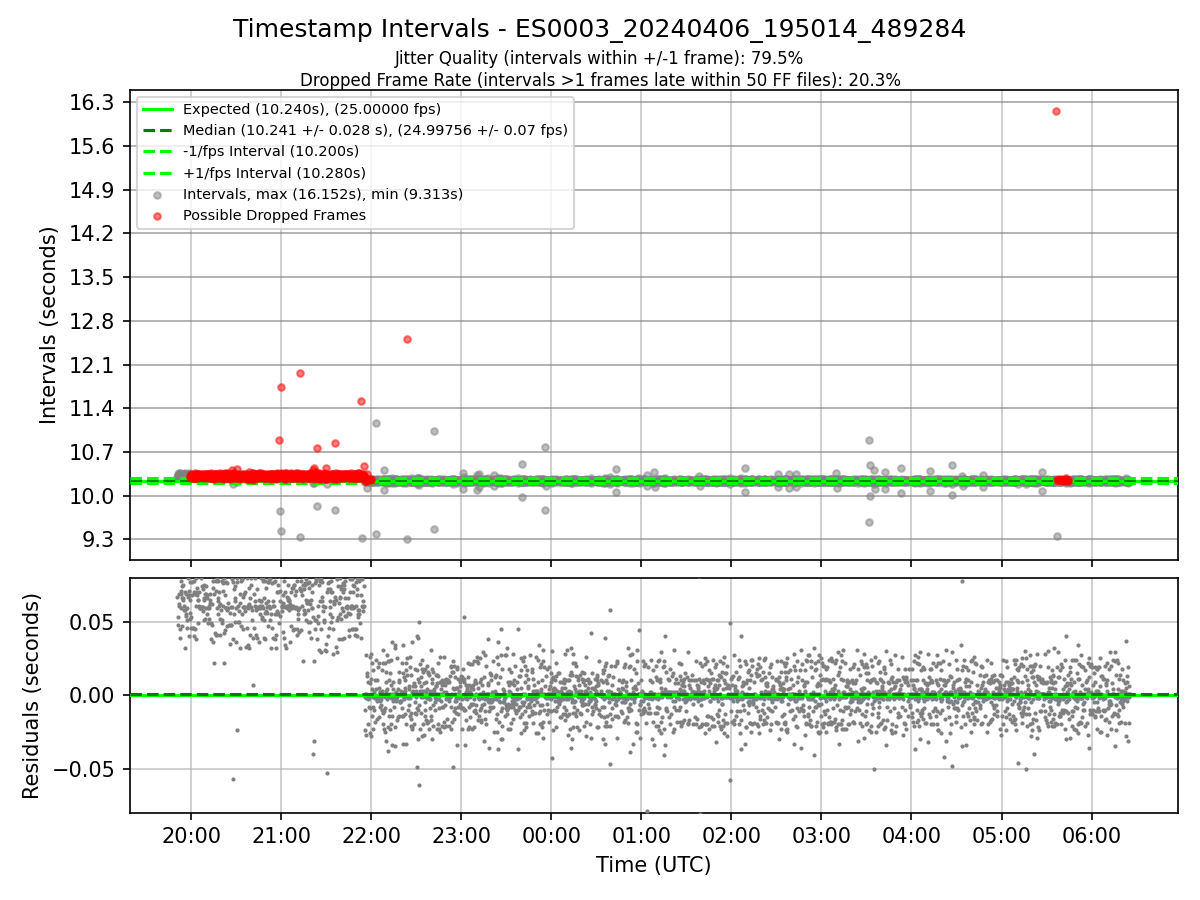The image size is (1200, 900).
Task: Click the gray marker beside 'Intervals, max' legend
Action: tap(158, 194)
